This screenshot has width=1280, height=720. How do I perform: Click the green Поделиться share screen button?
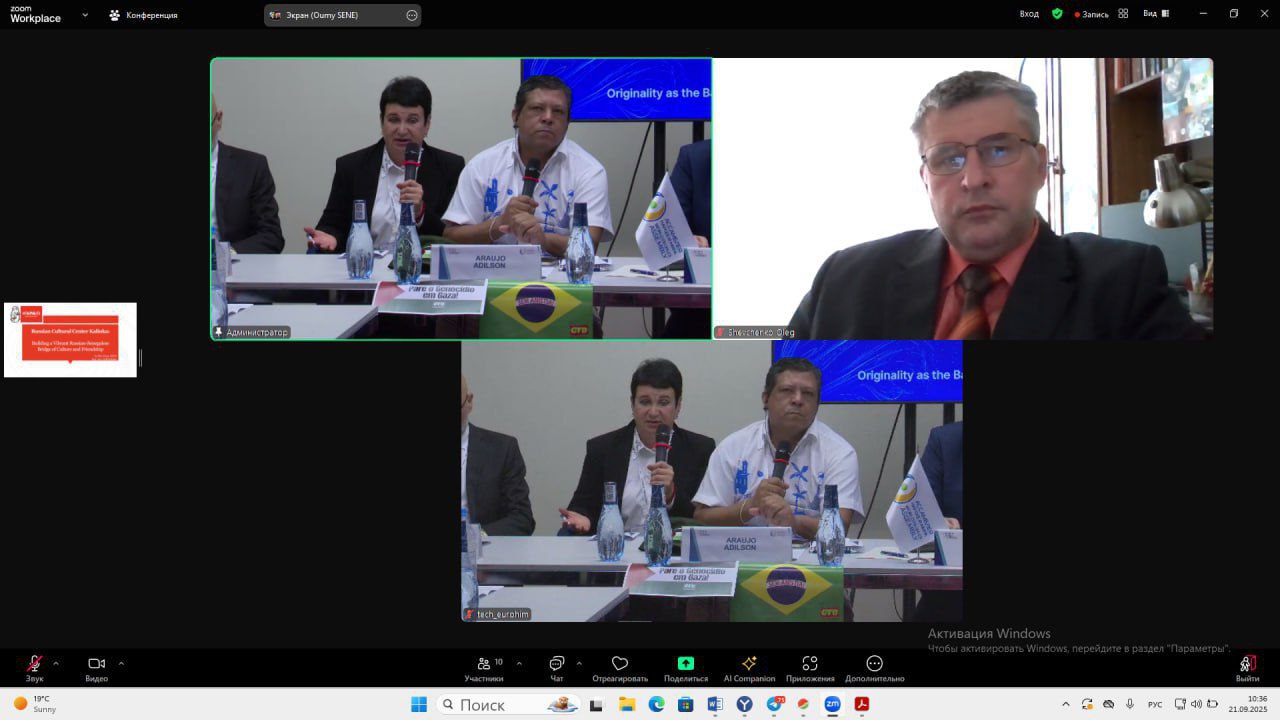click(685, 664)
